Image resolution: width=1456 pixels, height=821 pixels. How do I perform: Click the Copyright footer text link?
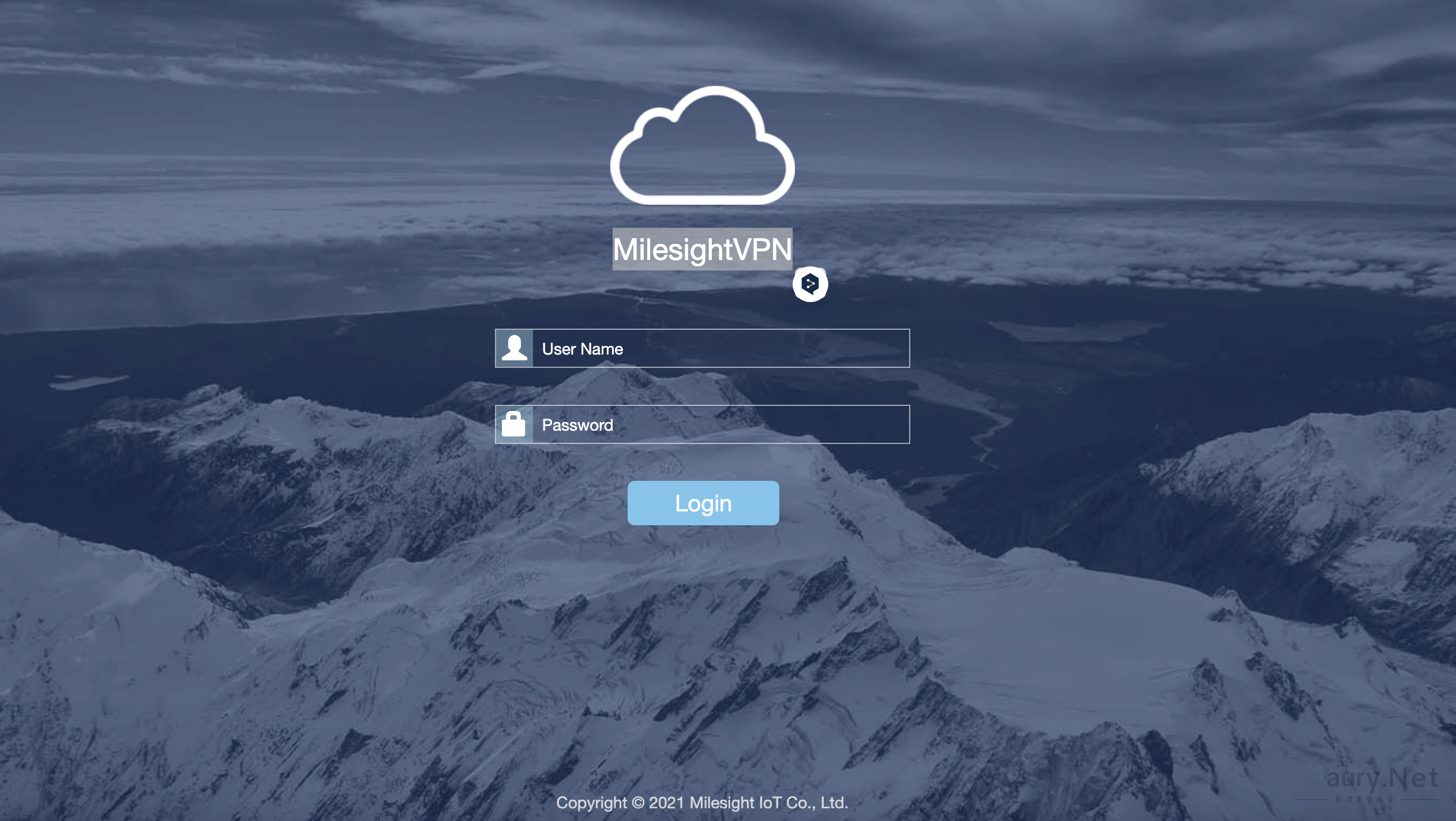coord(702,803)
